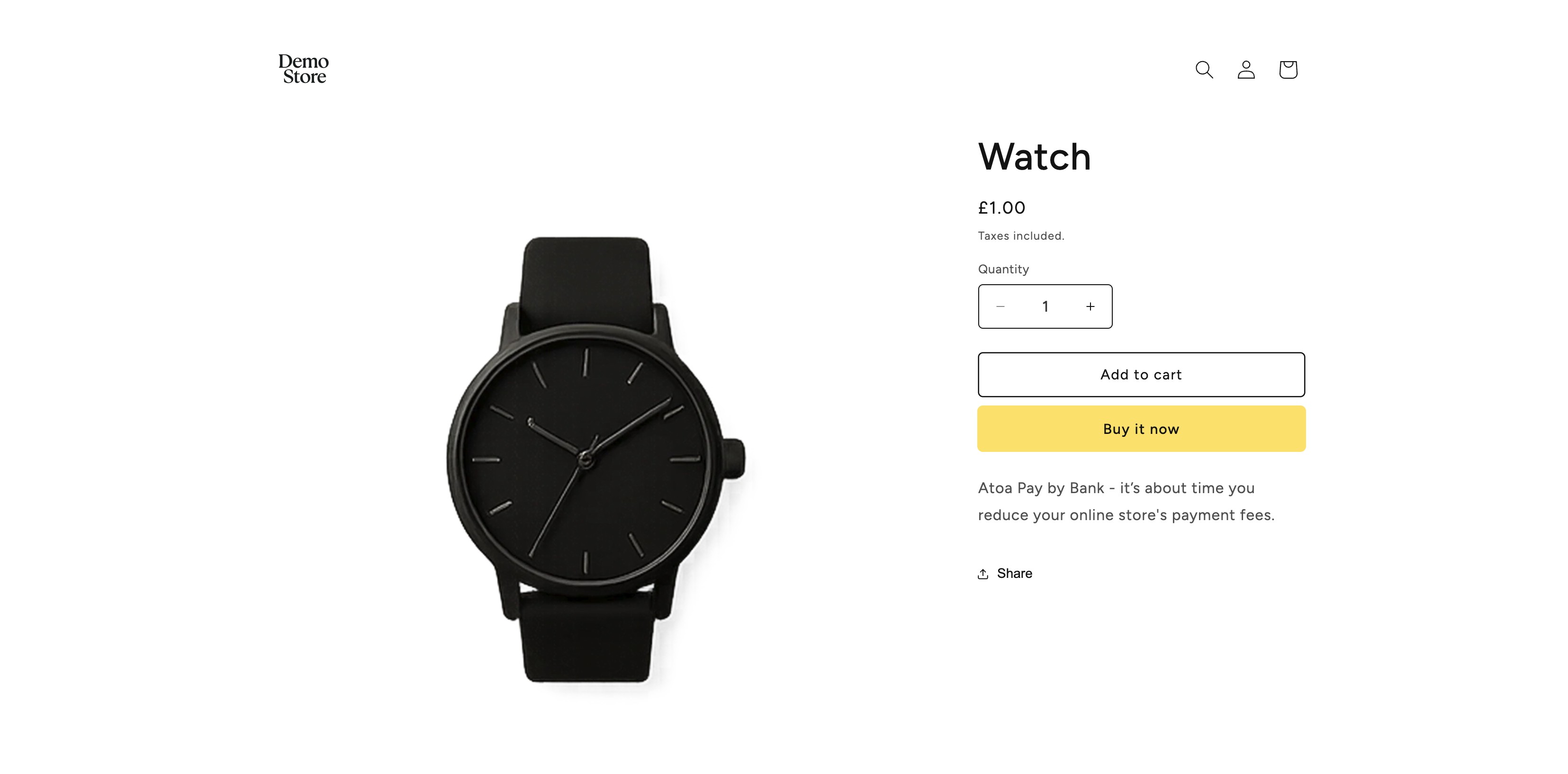Open the account login icon
The width and height of the screenshot is (1568, 774).
tap(1246, 70)
